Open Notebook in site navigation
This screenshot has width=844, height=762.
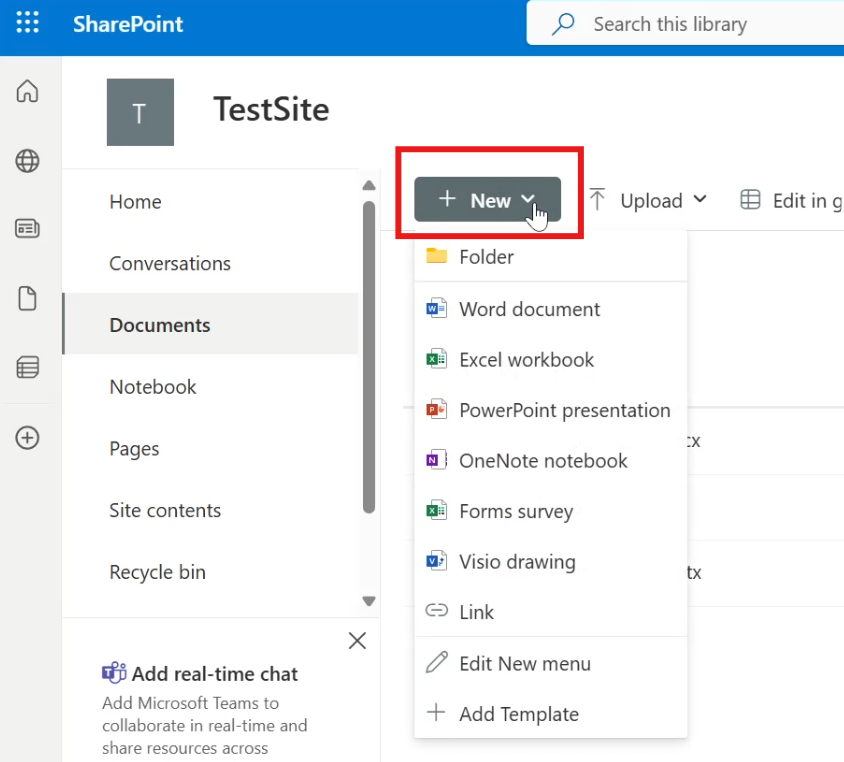[211, 387]
